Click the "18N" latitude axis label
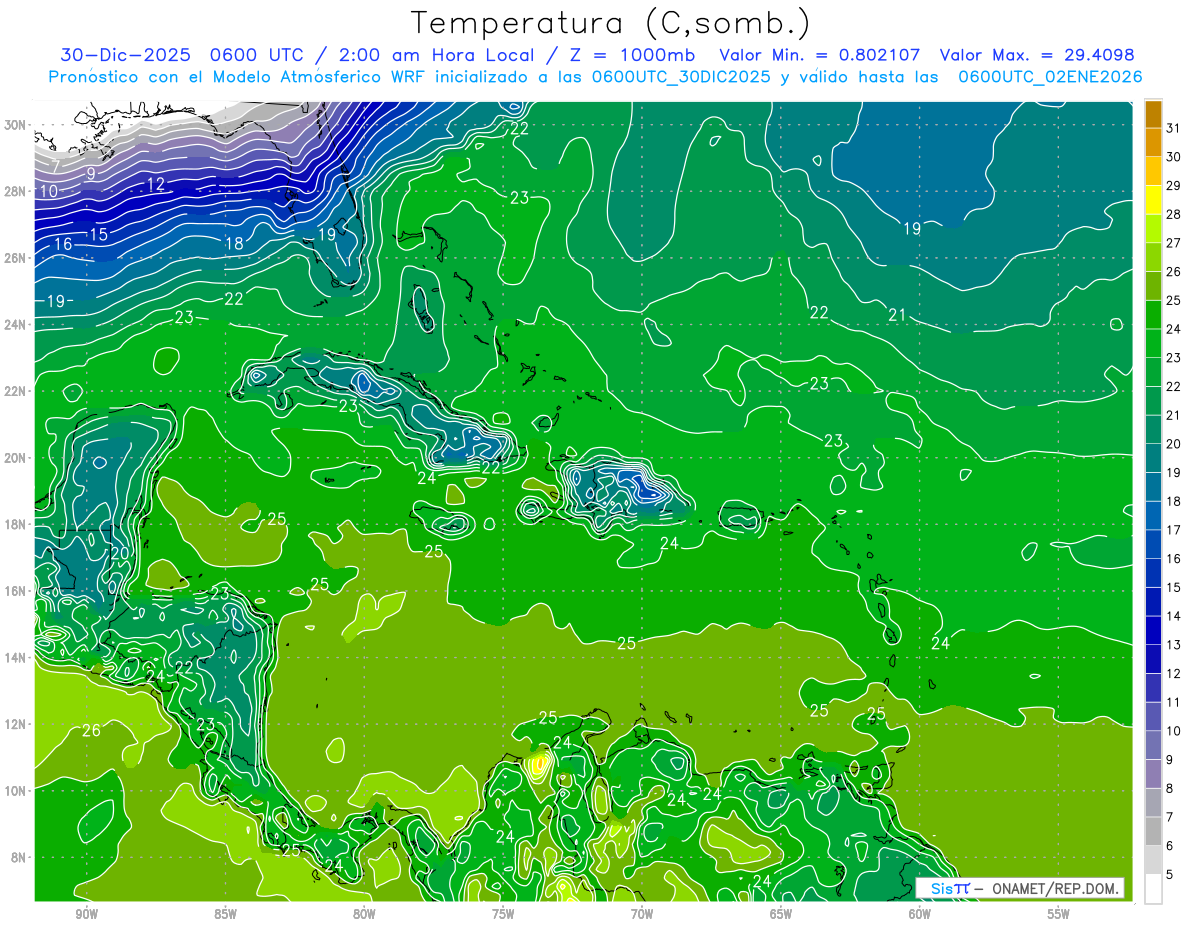Screen dimensions: 1200x927 [x=16, y=524]
